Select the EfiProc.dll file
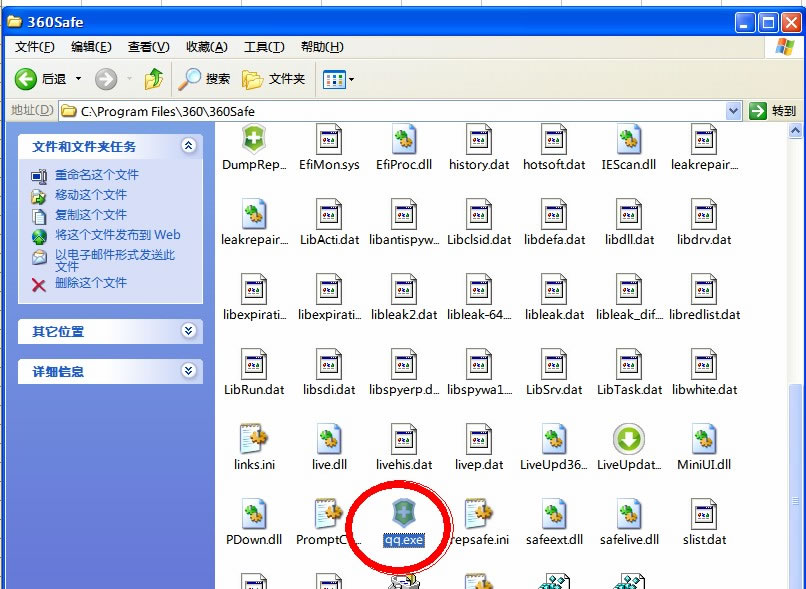Viewport: 806px width, 589px height. coord(404,147)
